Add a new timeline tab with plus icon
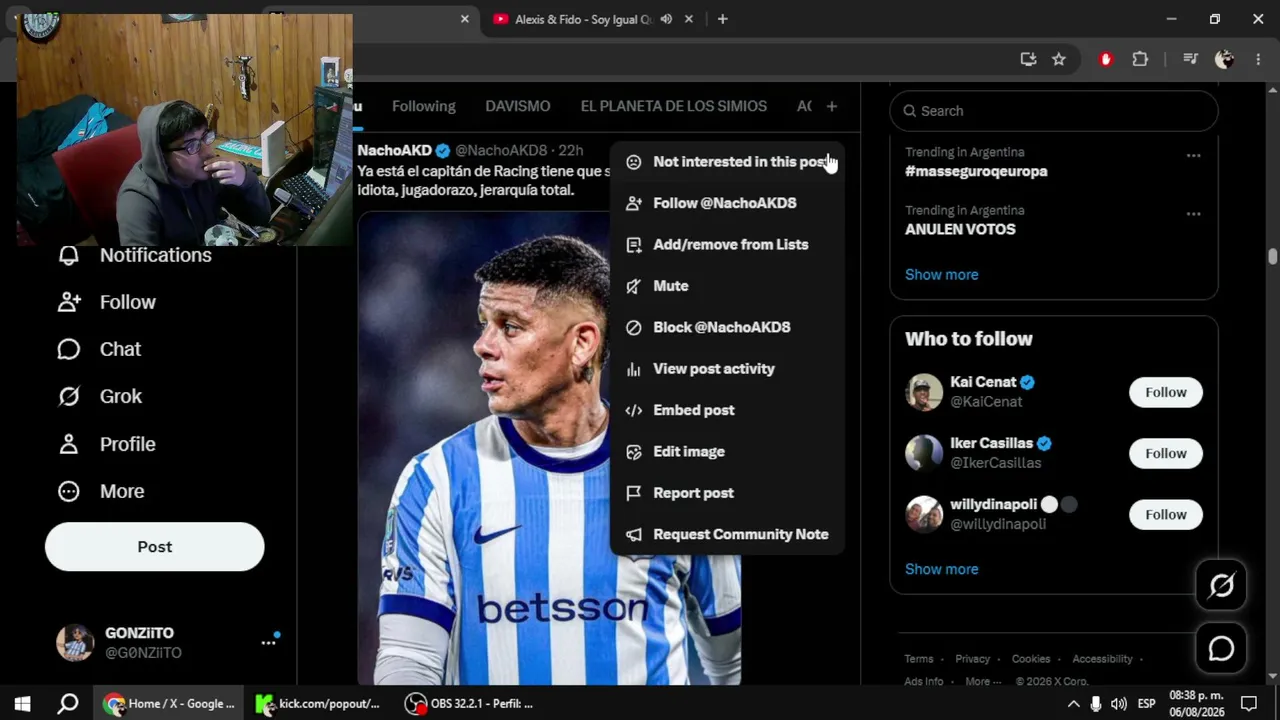The image size is (1280, 720). (831, 106)
